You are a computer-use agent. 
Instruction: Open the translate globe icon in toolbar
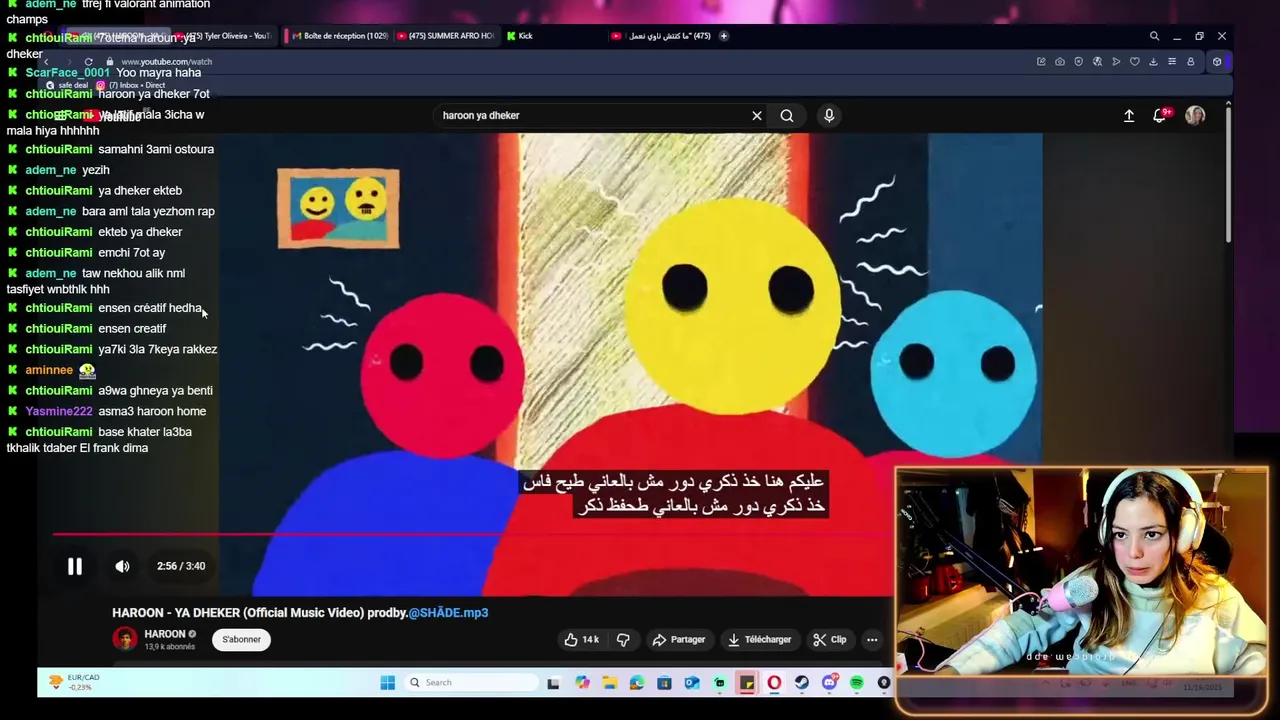coord(1097,62)
